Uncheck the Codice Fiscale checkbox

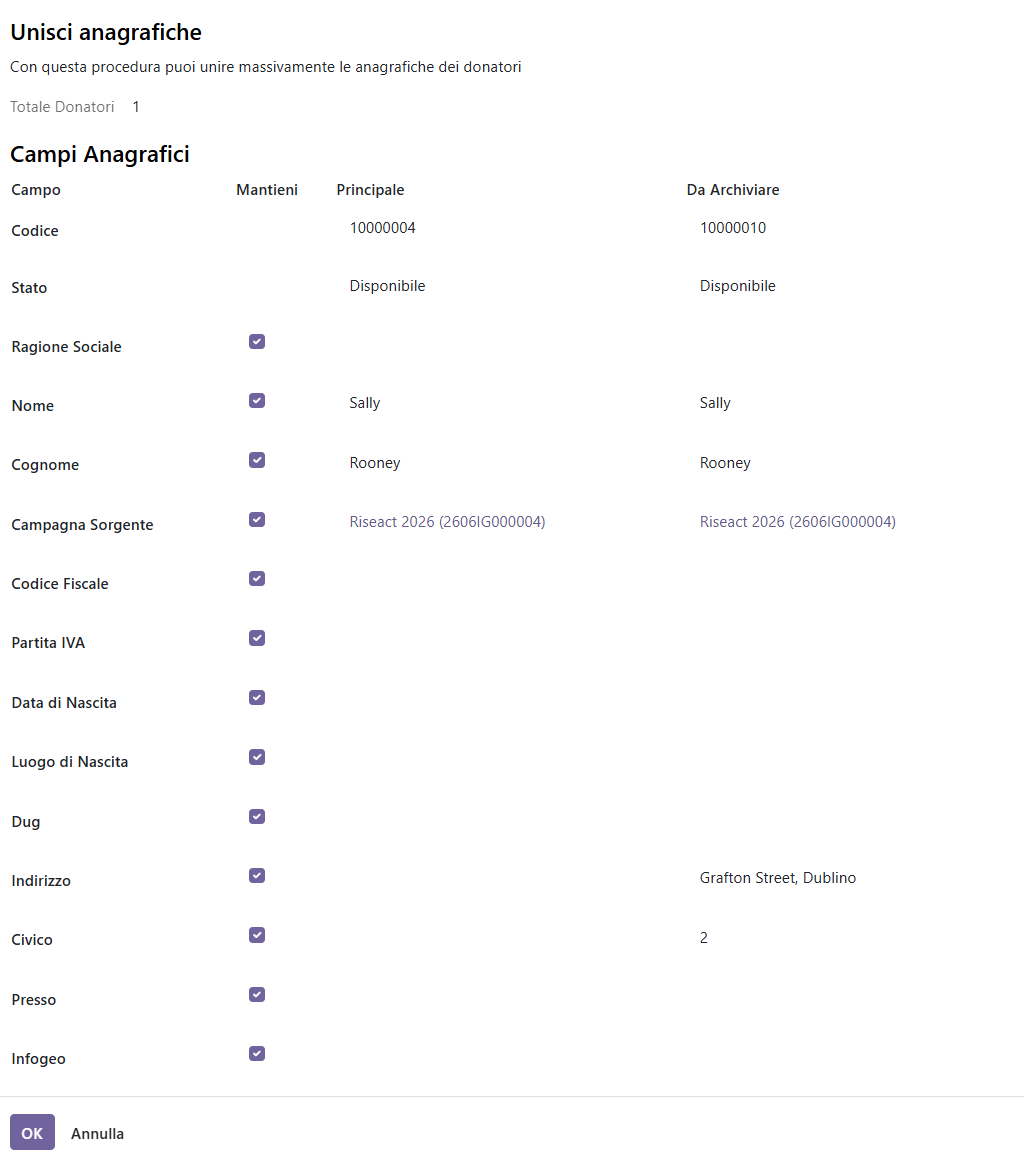click(x=257, y=578)
